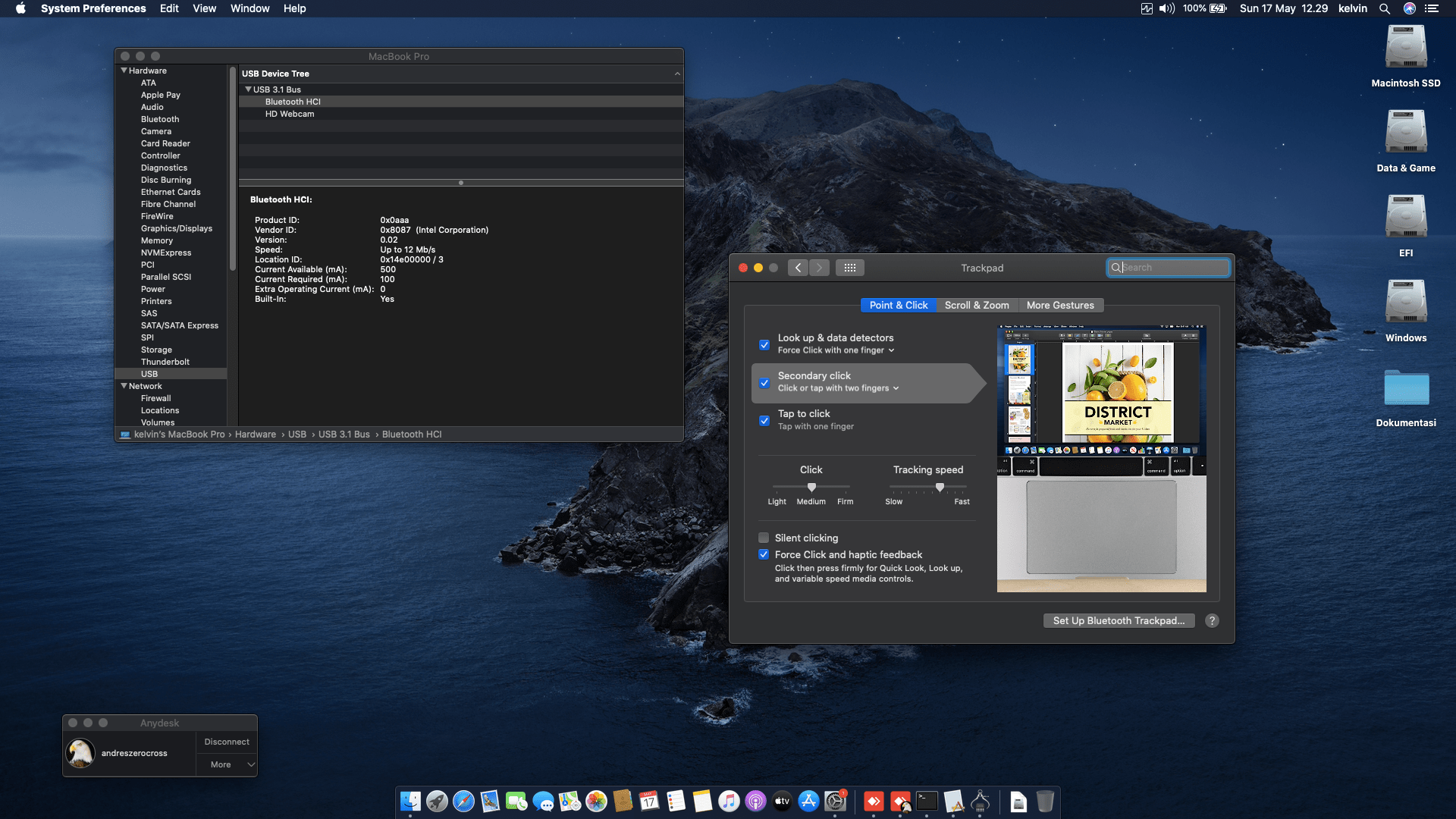
Task: Toggle the Secondary click checkbox
Action: [764, 382]
